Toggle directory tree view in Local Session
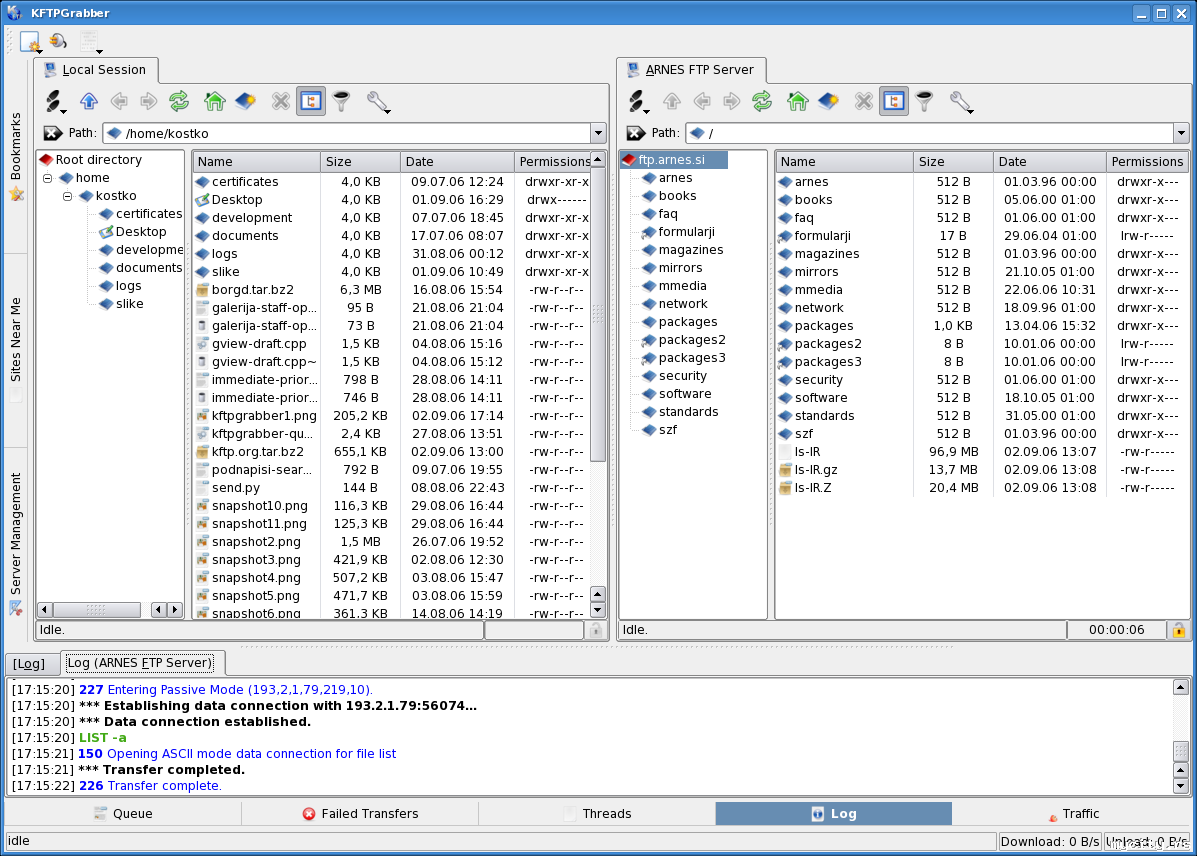Image resolution: width=1197 pixels, height=856 pixels. click(311, 101)
